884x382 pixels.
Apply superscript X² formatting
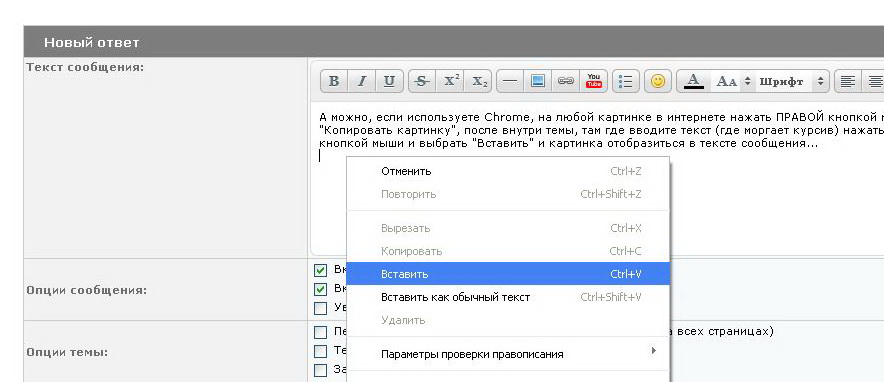tap(451, 81)
